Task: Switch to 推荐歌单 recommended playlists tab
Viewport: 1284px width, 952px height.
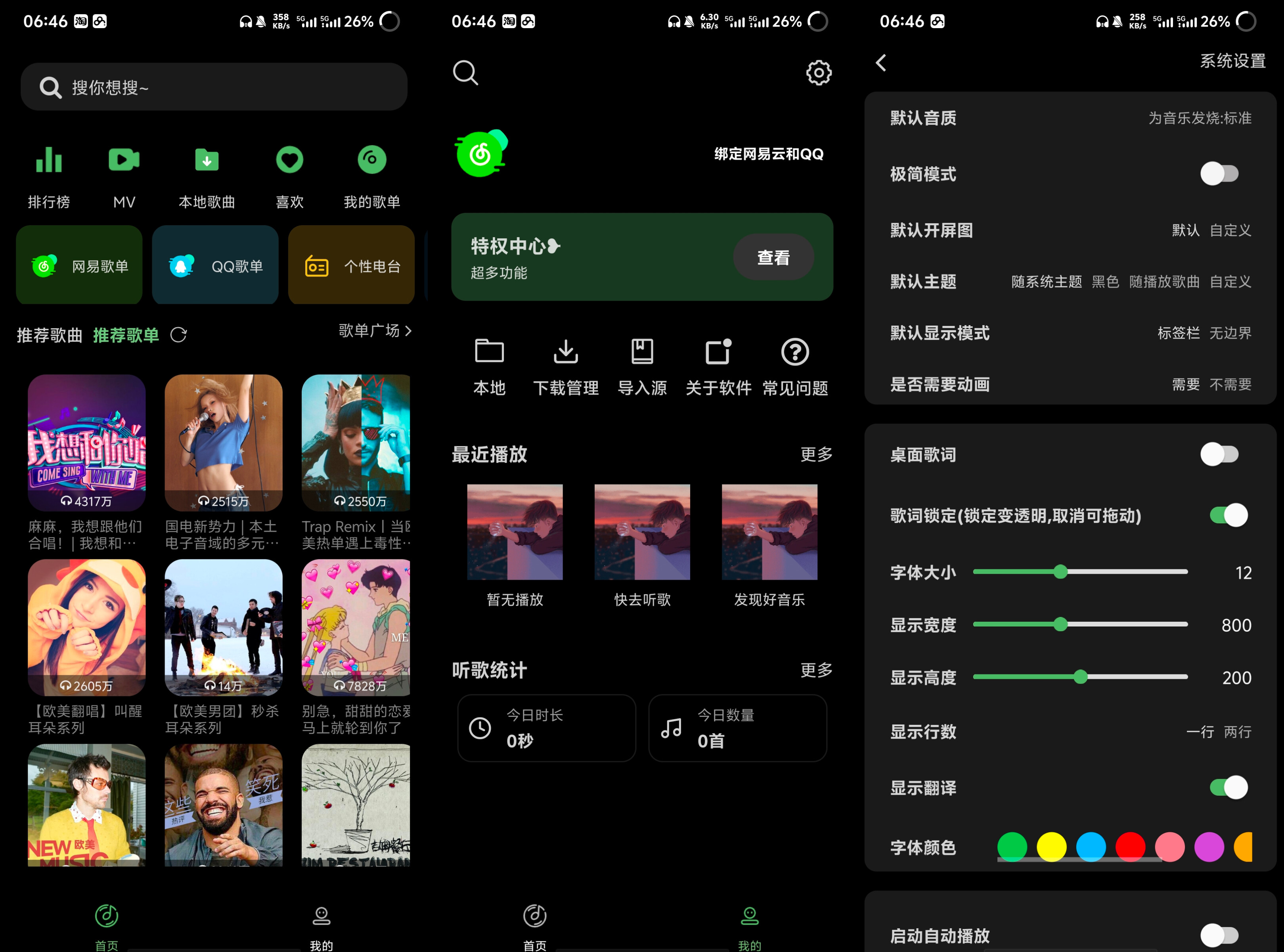Action: pos(126,335)
